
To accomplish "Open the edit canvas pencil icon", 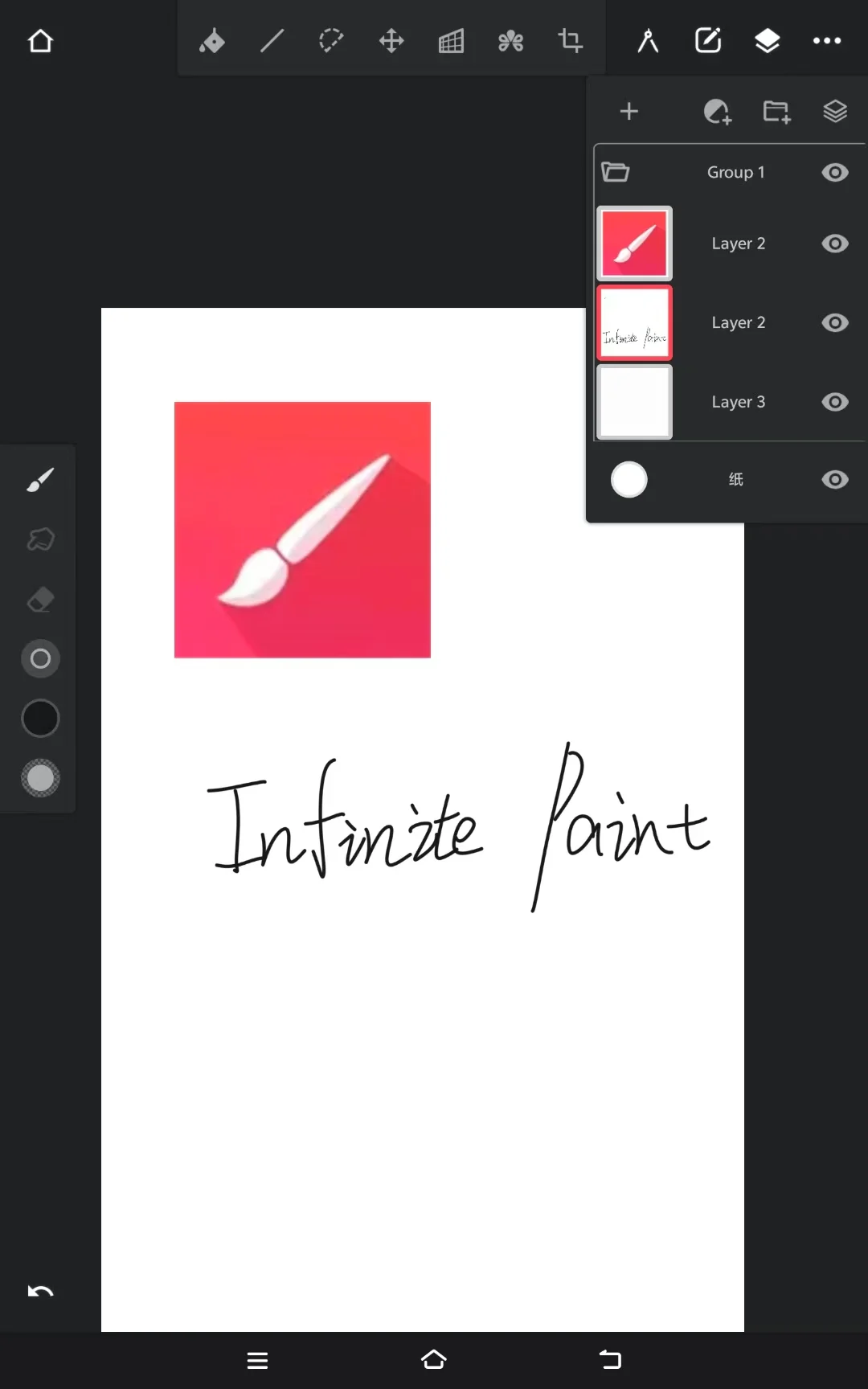I will coord(708,40).
